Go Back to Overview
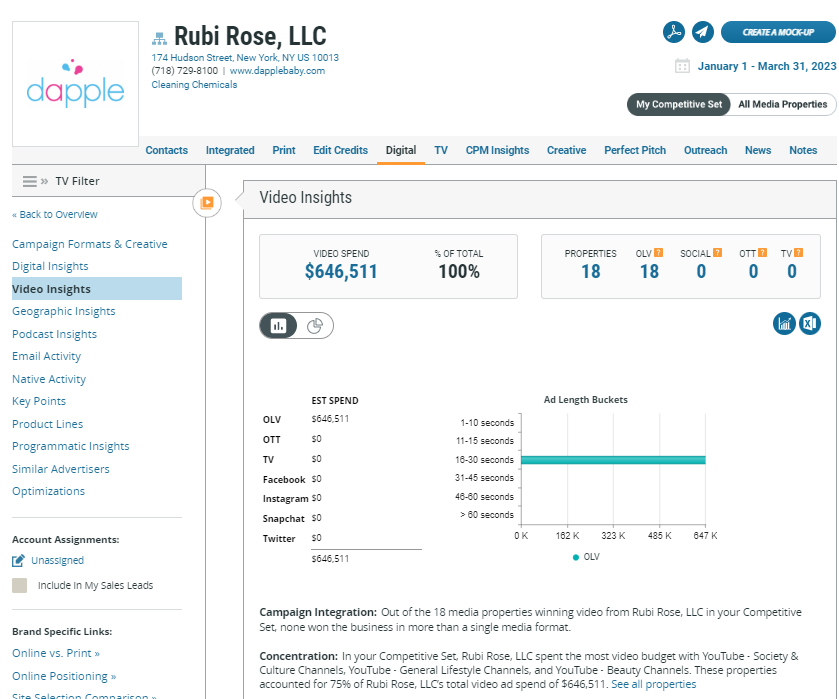Screen dimensions: 839x699 (x=55, y=215)
